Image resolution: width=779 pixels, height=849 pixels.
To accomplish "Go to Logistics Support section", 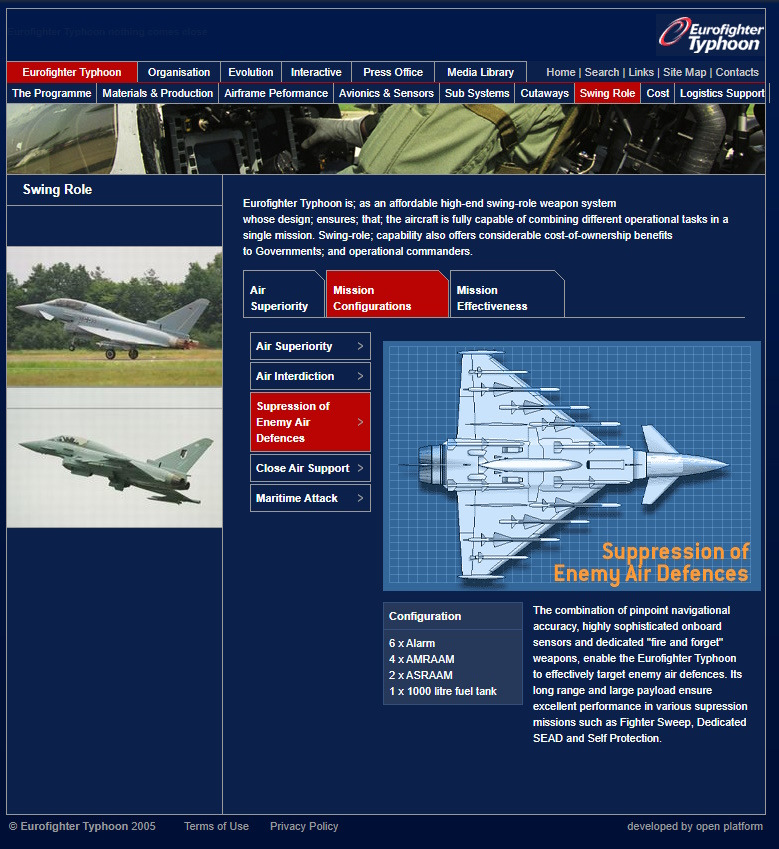I will click(x=722, y=93).
